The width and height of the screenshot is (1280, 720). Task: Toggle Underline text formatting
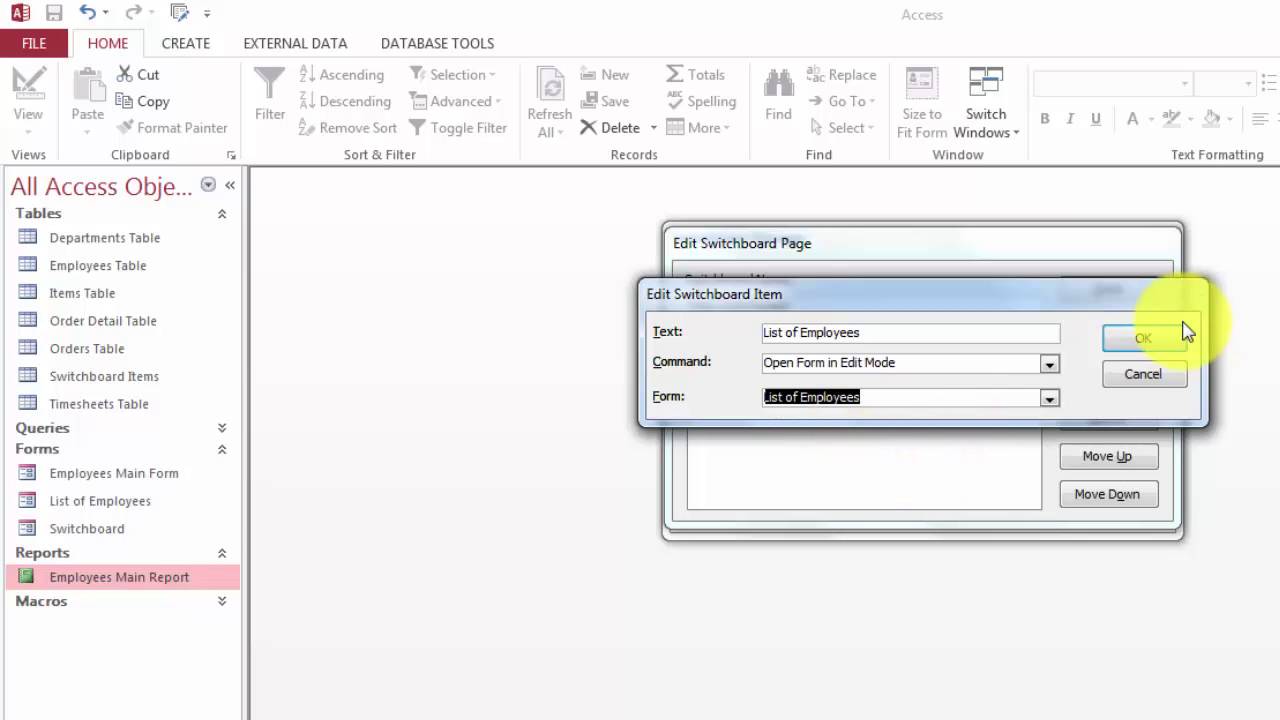click(1096, 118)
